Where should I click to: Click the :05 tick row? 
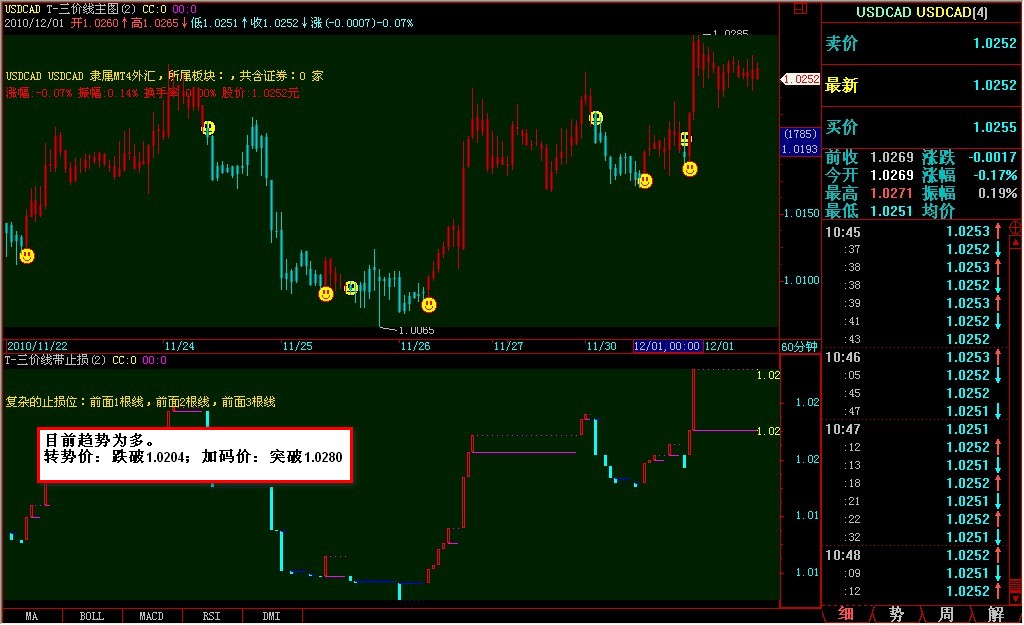[916, 375]
